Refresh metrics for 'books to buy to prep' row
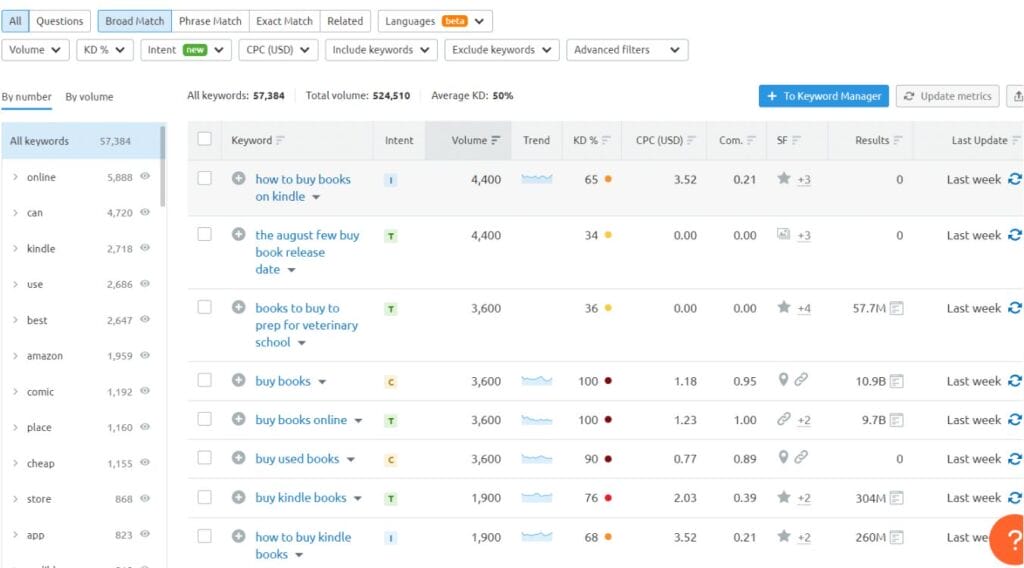1024x568 pixels. point(1014,308)
